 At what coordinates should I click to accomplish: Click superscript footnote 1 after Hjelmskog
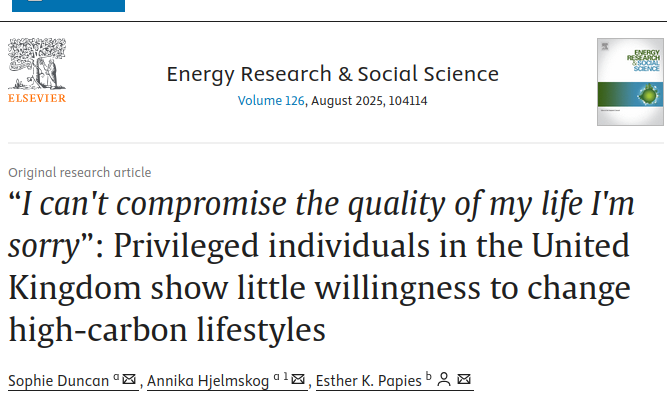click(286, 376)
